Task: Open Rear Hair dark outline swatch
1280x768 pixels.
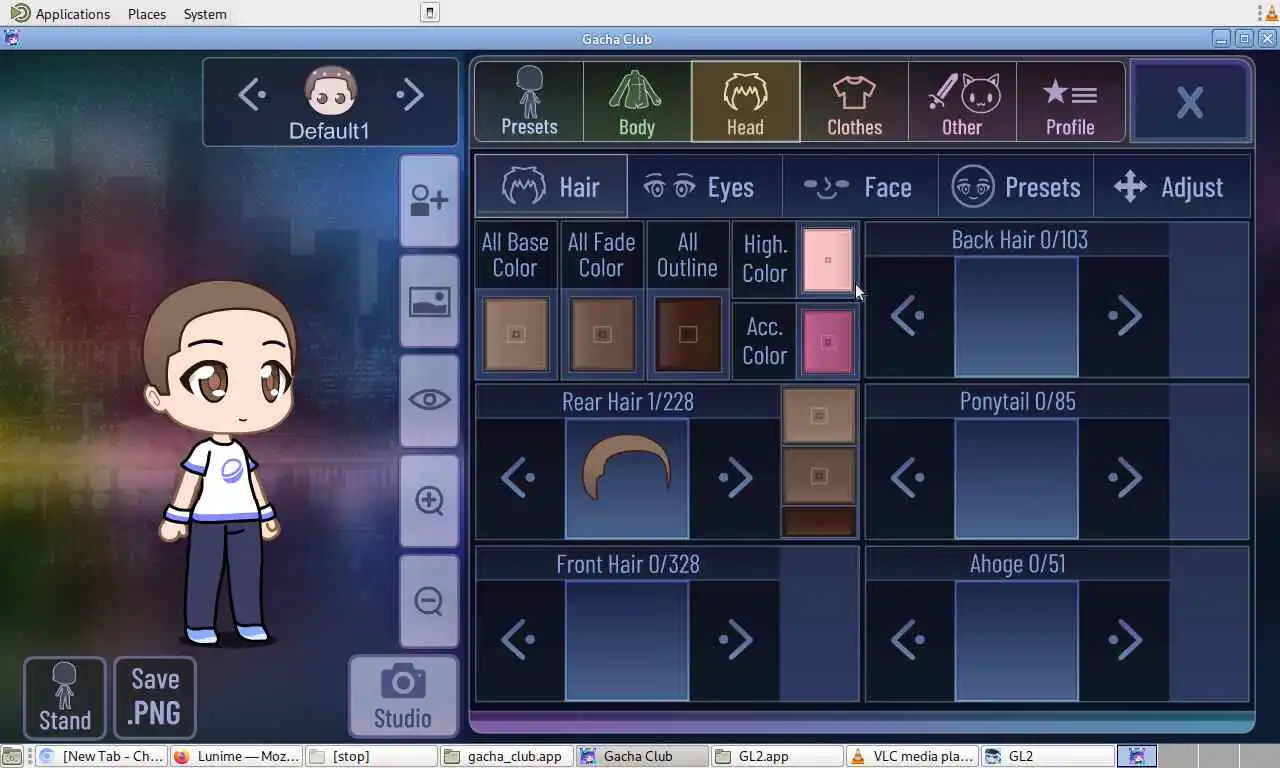Action: [x=819, y=521]
